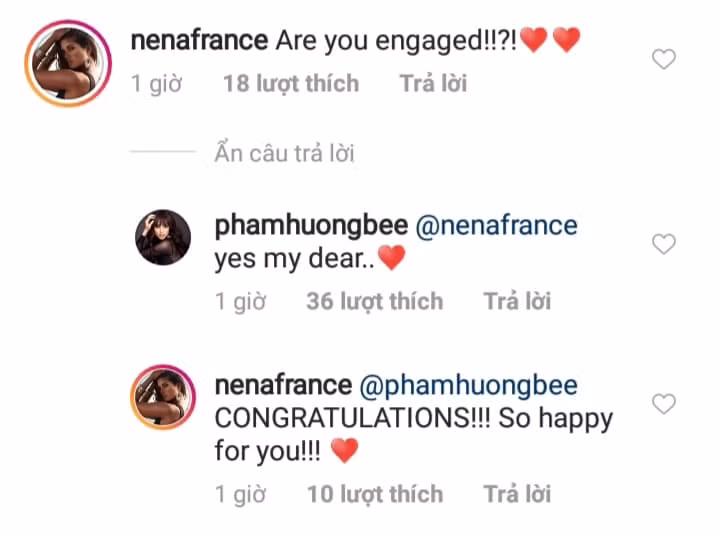The image size is (718, 538).
Task: Open phamhuongbee's profile picture
Action: coord(164,239)
